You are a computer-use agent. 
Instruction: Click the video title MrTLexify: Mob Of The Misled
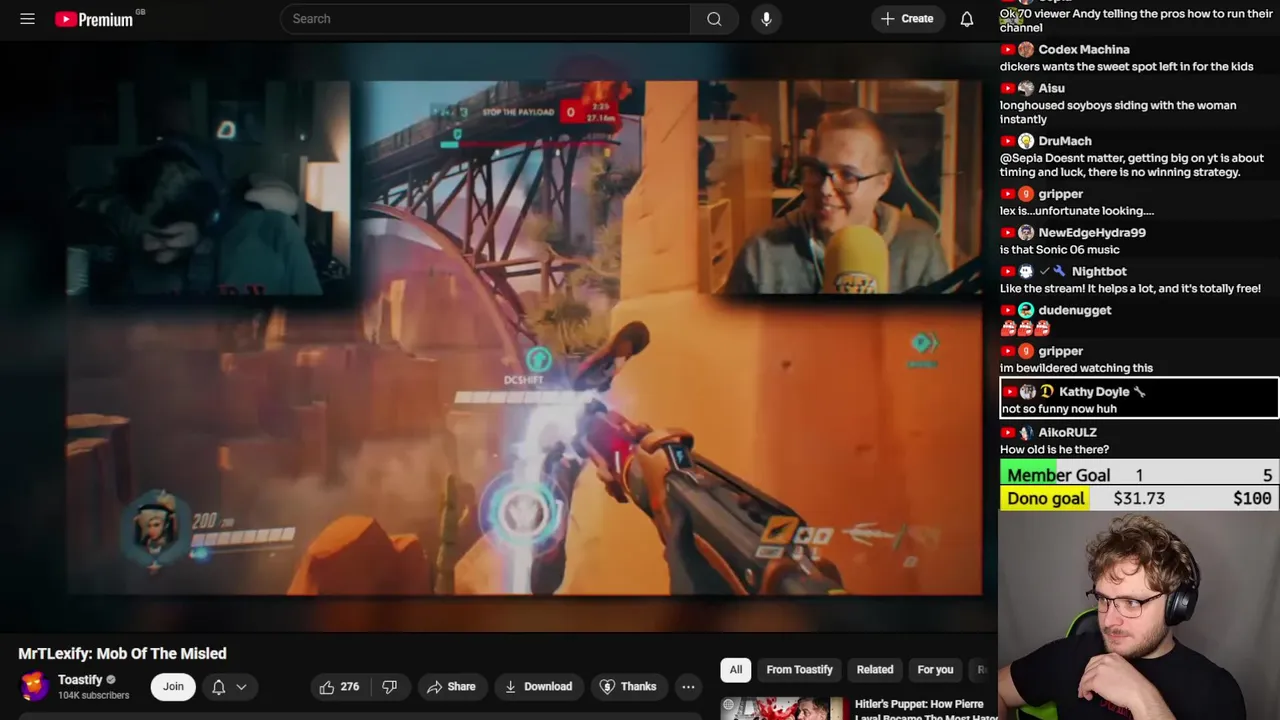tap(122, 653)
